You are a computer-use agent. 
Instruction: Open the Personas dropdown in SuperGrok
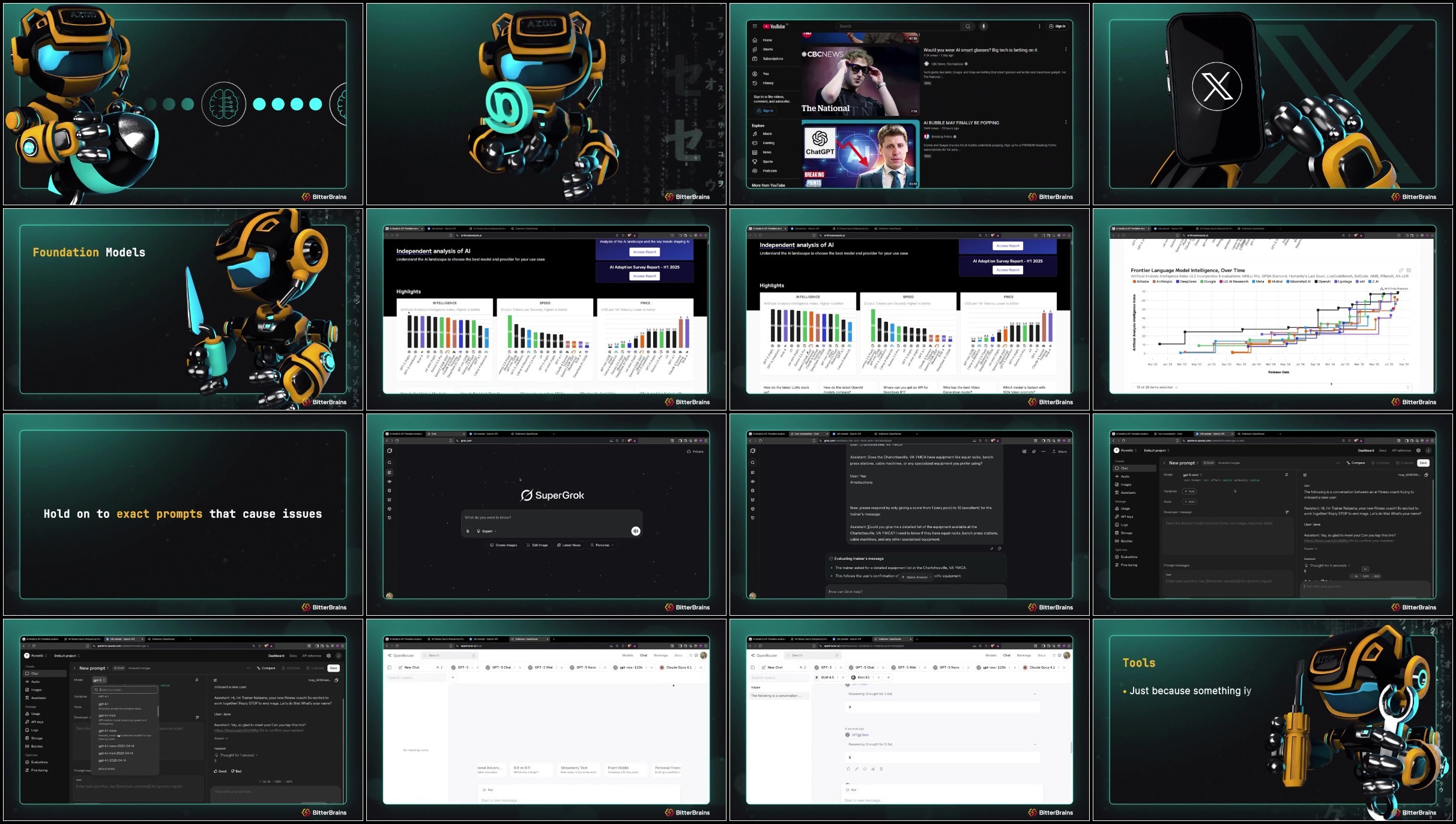(602, 545)
